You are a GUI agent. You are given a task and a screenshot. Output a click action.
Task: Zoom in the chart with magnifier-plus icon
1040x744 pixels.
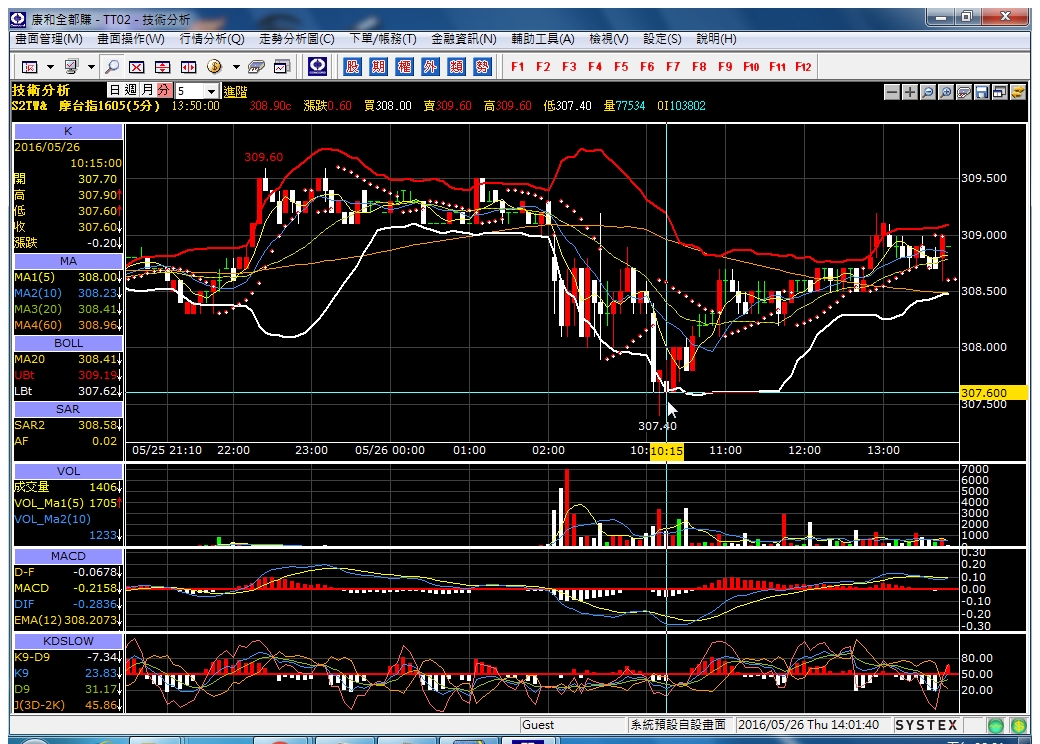coord(946,92)
